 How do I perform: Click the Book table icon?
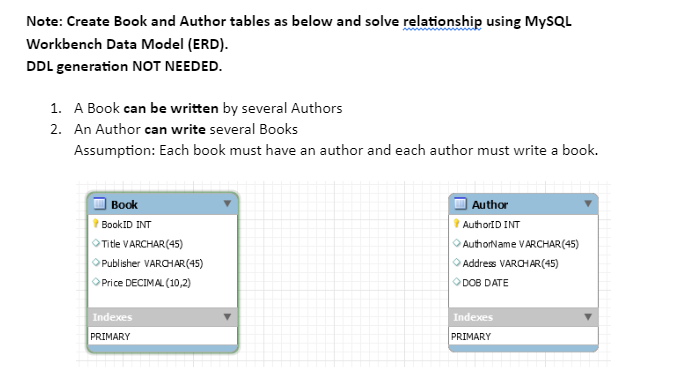click(99, 204)
